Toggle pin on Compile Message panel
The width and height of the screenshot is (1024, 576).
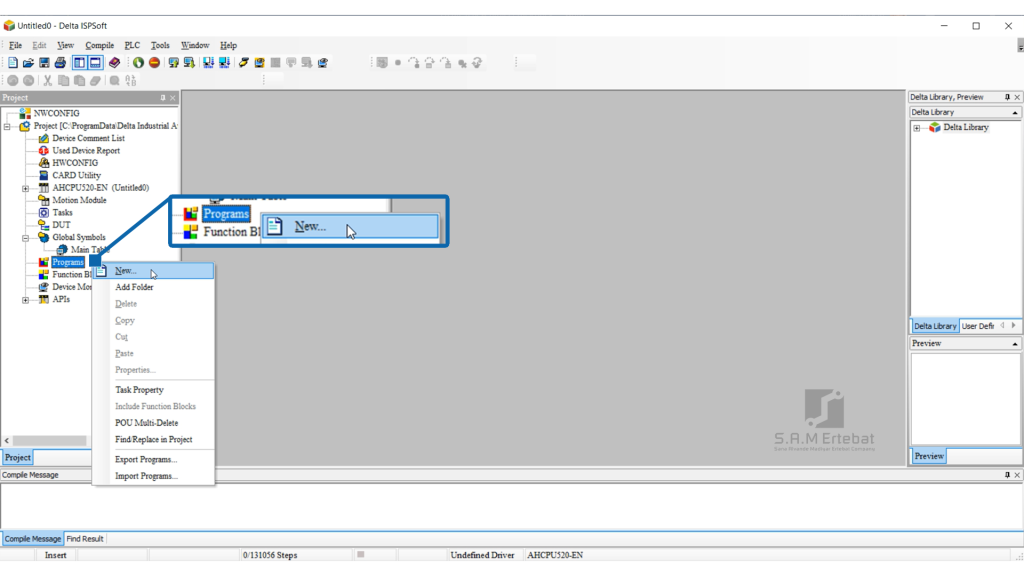click(x=1007, y=475)
